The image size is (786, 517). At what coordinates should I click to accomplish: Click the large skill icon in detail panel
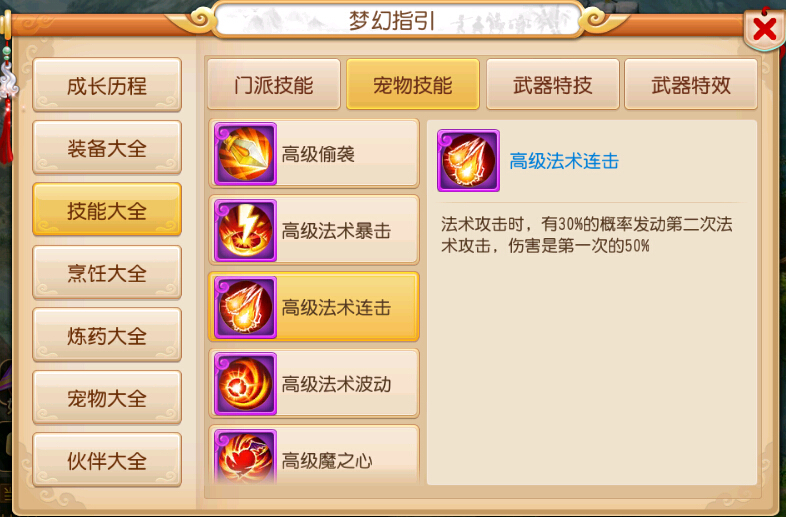[468, 160]
